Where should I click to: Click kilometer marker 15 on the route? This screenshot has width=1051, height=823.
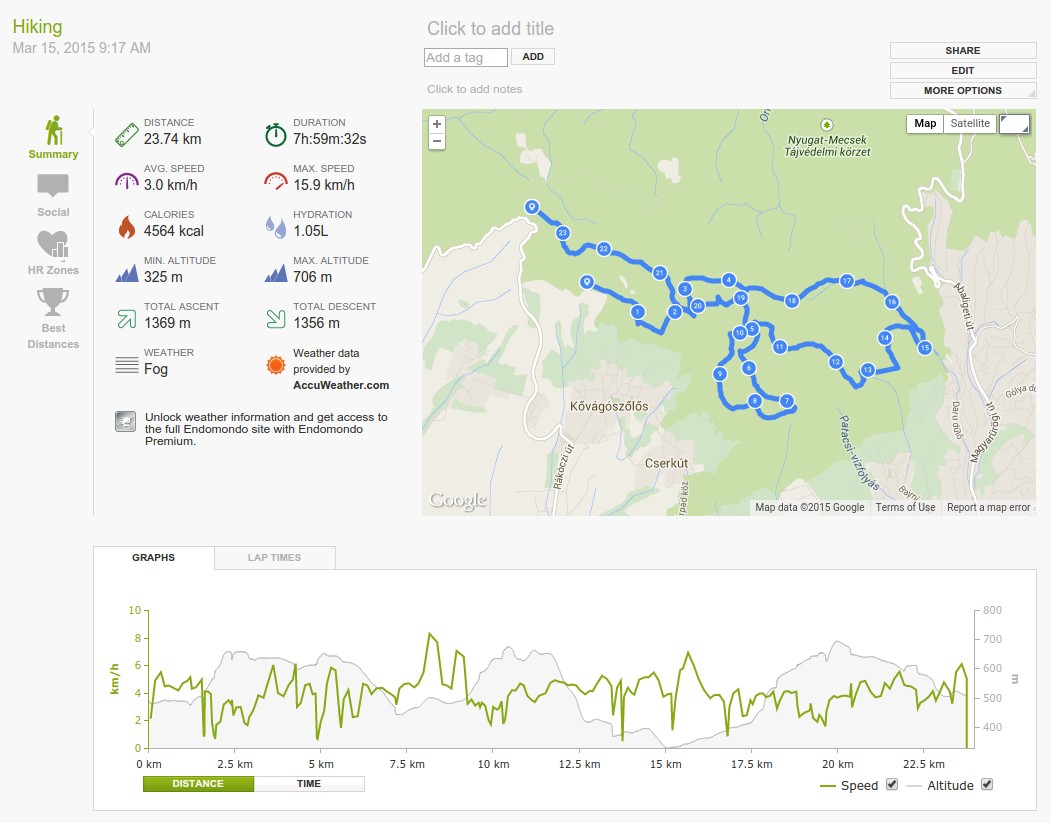[925, 347]
